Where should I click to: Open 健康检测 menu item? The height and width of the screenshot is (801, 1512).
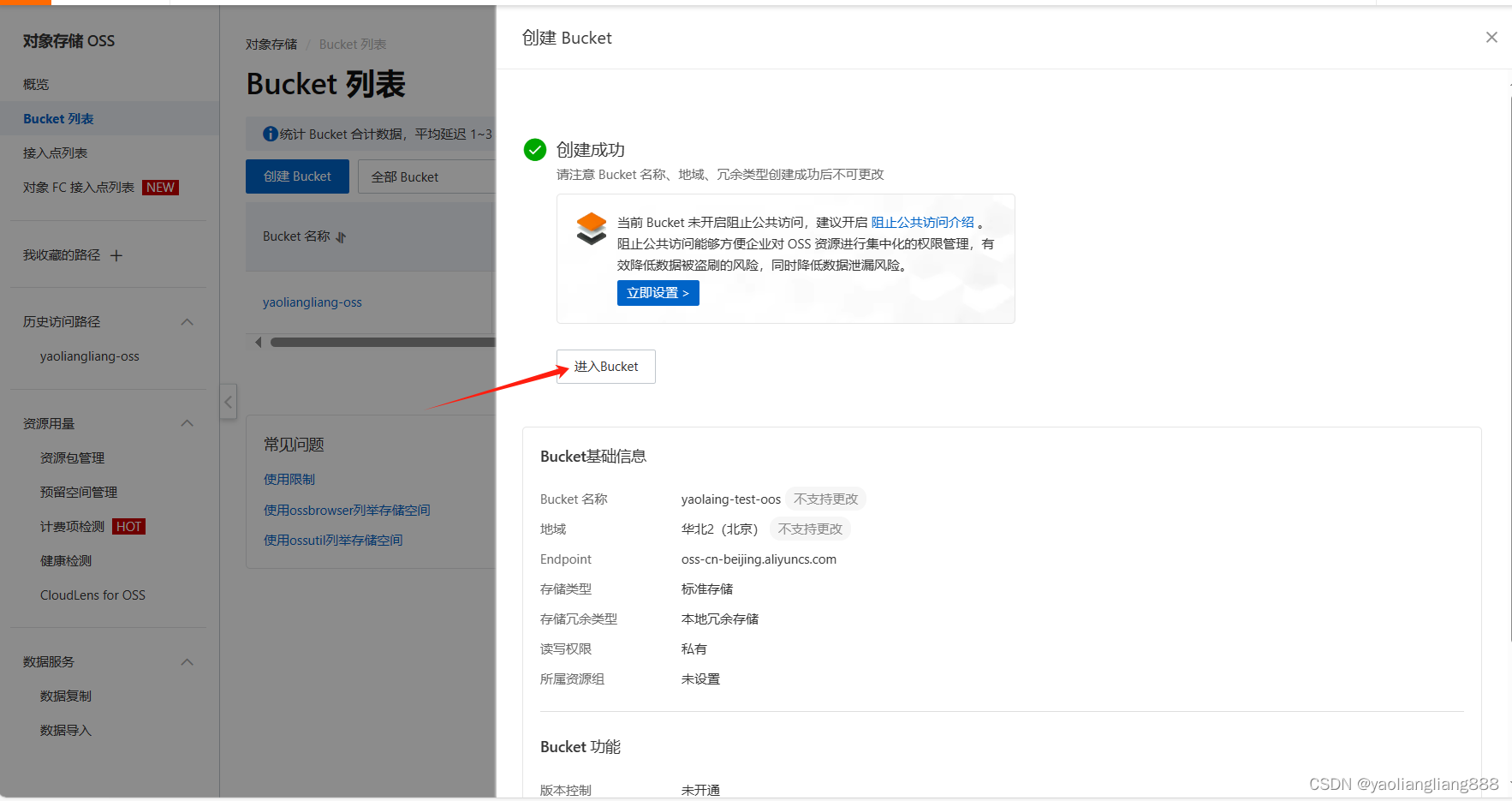pyautogui.click(x=66, y=561)
